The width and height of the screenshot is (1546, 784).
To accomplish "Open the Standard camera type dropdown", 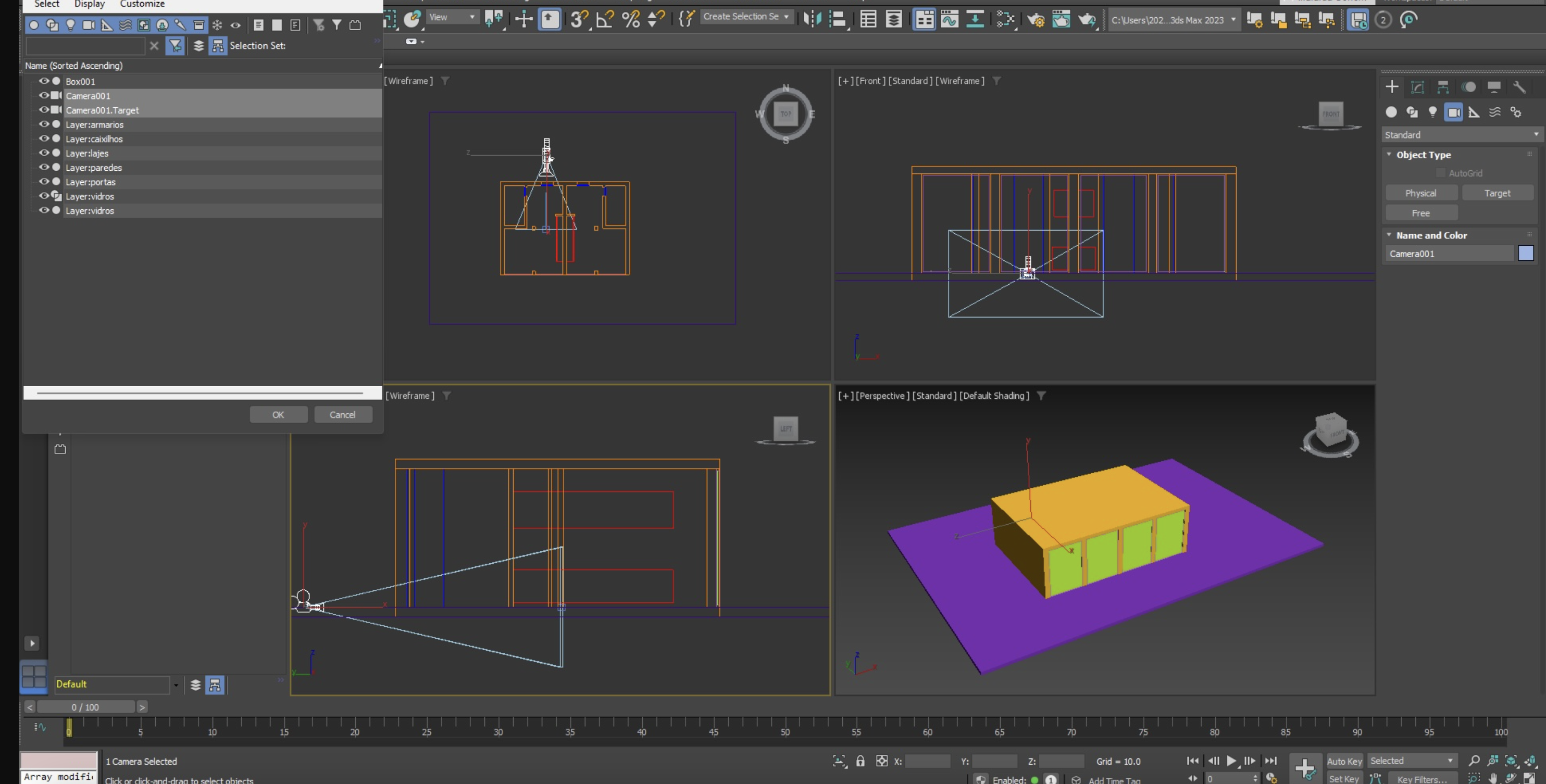I will 1460,135.
